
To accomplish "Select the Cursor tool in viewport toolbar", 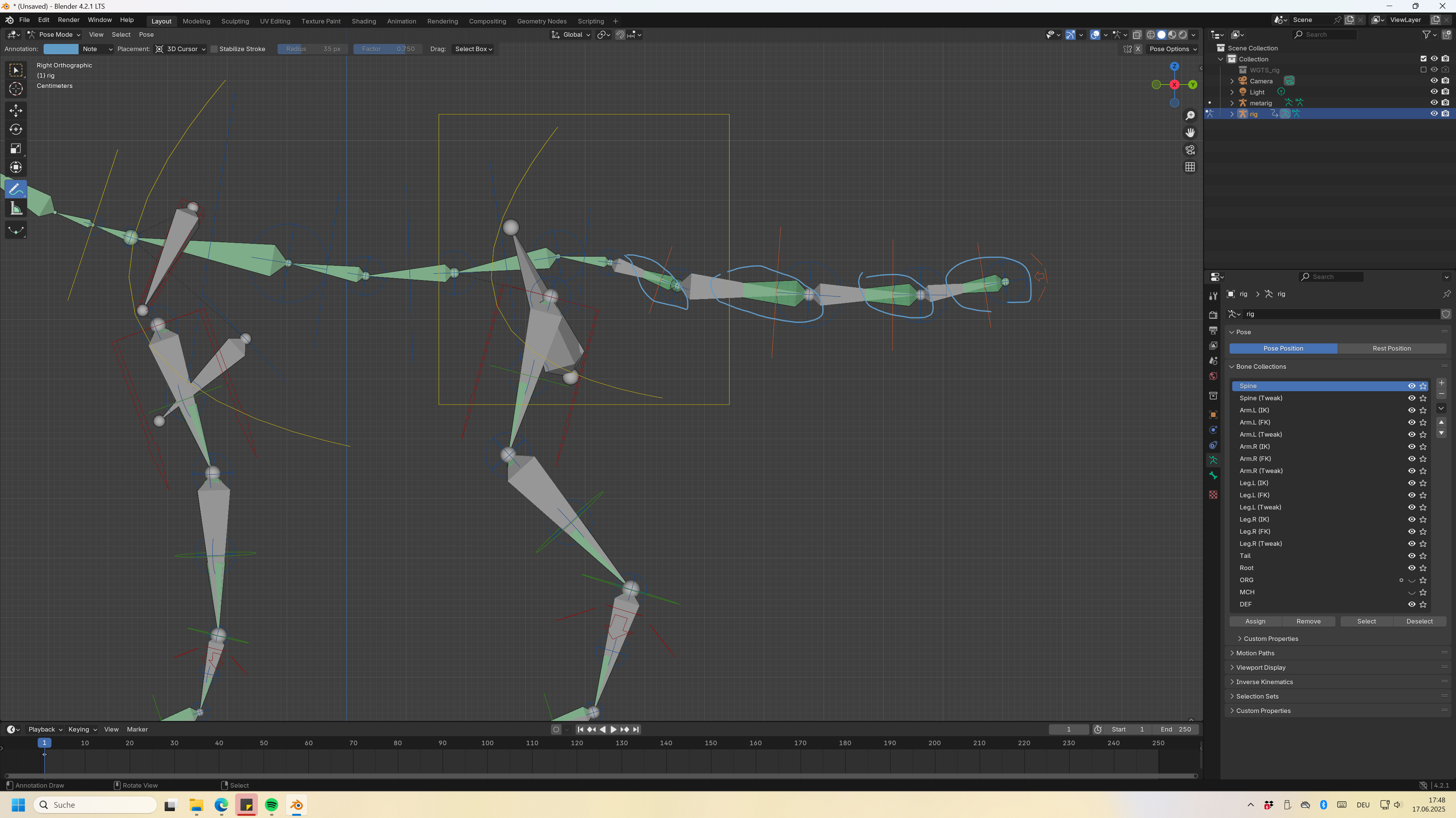I will (16, 89).
